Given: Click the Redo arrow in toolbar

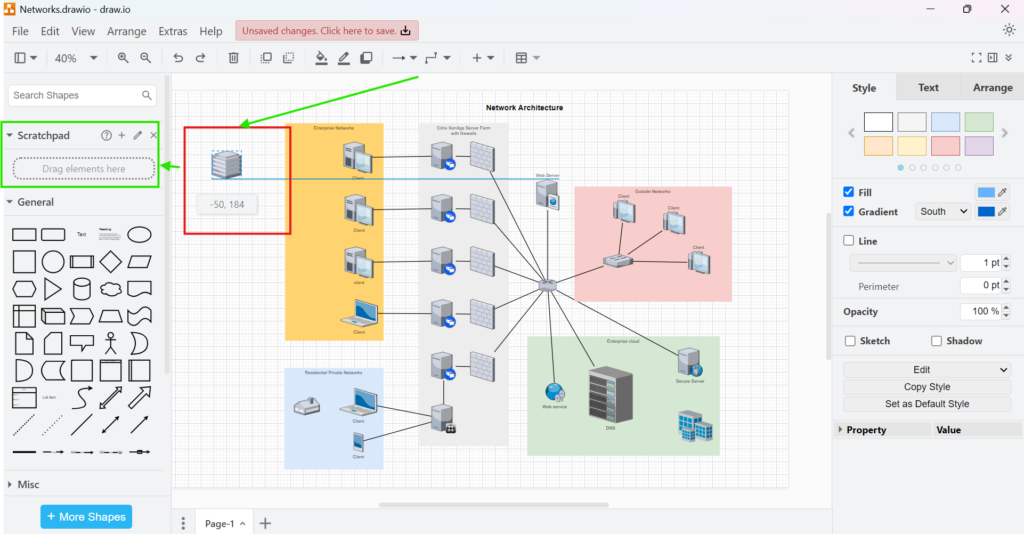Looking at the screenshot, I should click(200, 58).
